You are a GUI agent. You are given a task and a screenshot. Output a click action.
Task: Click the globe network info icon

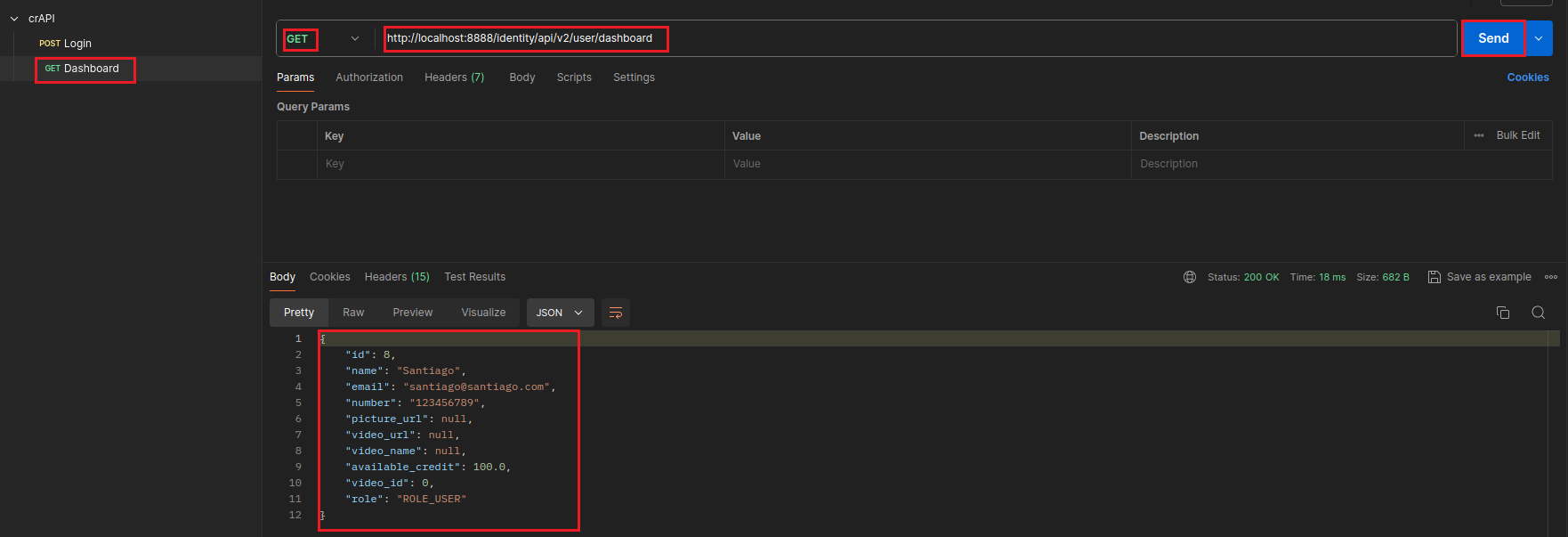point(1189,277)
